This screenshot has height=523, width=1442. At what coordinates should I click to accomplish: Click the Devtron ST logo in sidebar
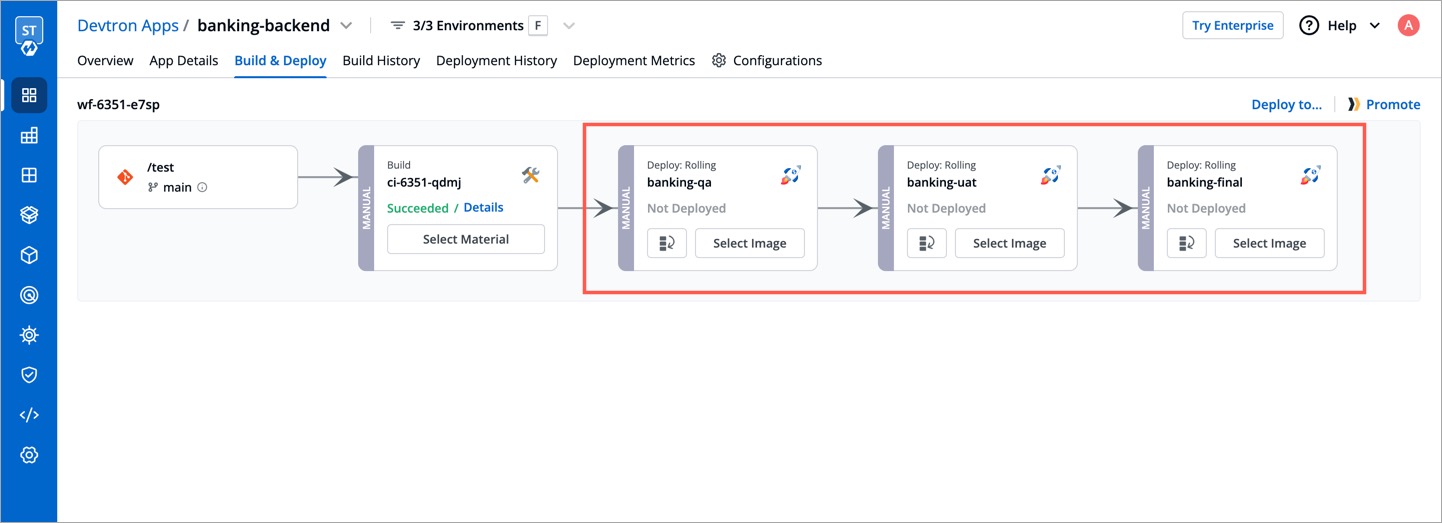(29, 36)
